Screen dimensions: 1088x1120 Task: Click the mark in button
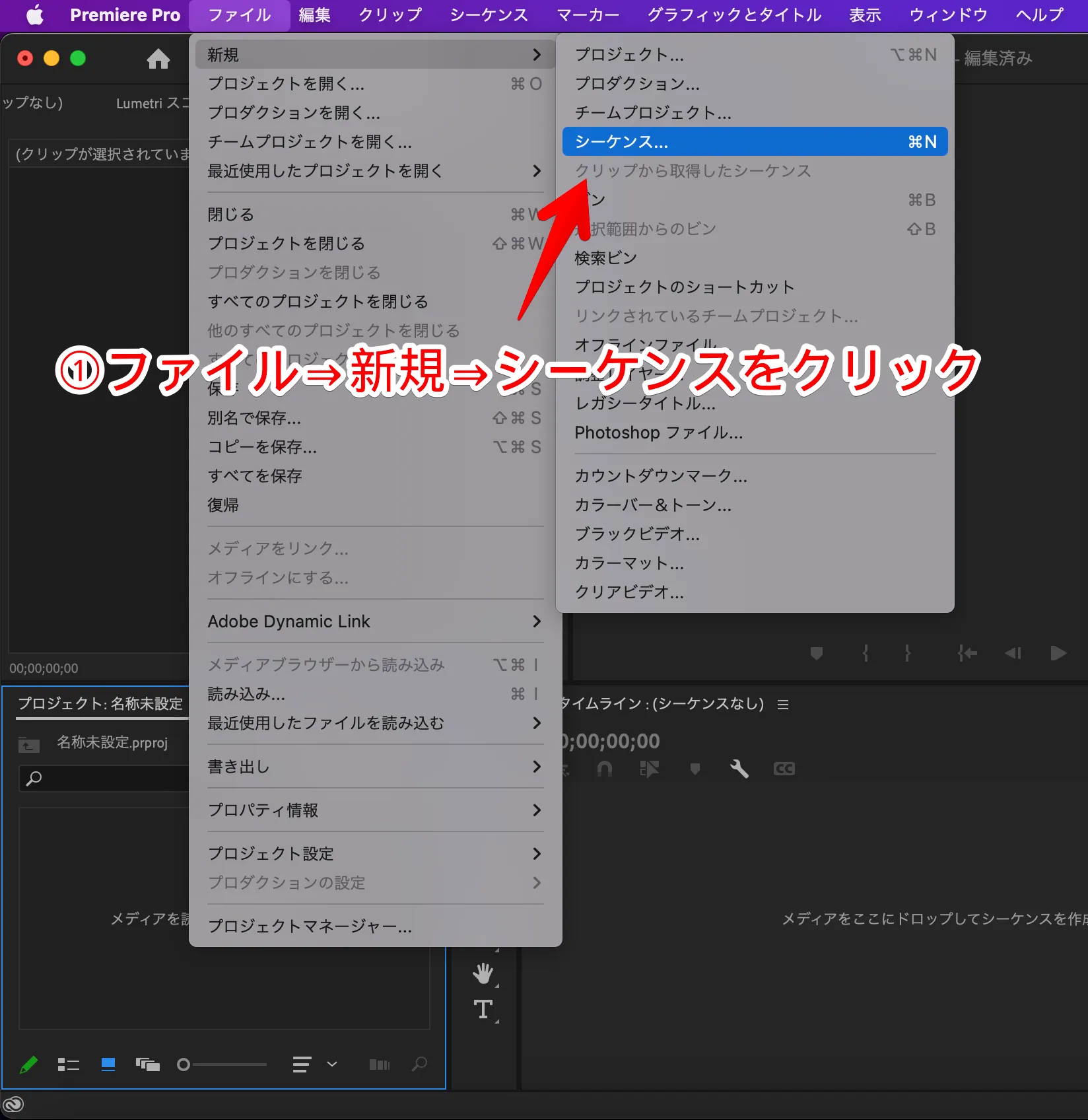[866, 653]
